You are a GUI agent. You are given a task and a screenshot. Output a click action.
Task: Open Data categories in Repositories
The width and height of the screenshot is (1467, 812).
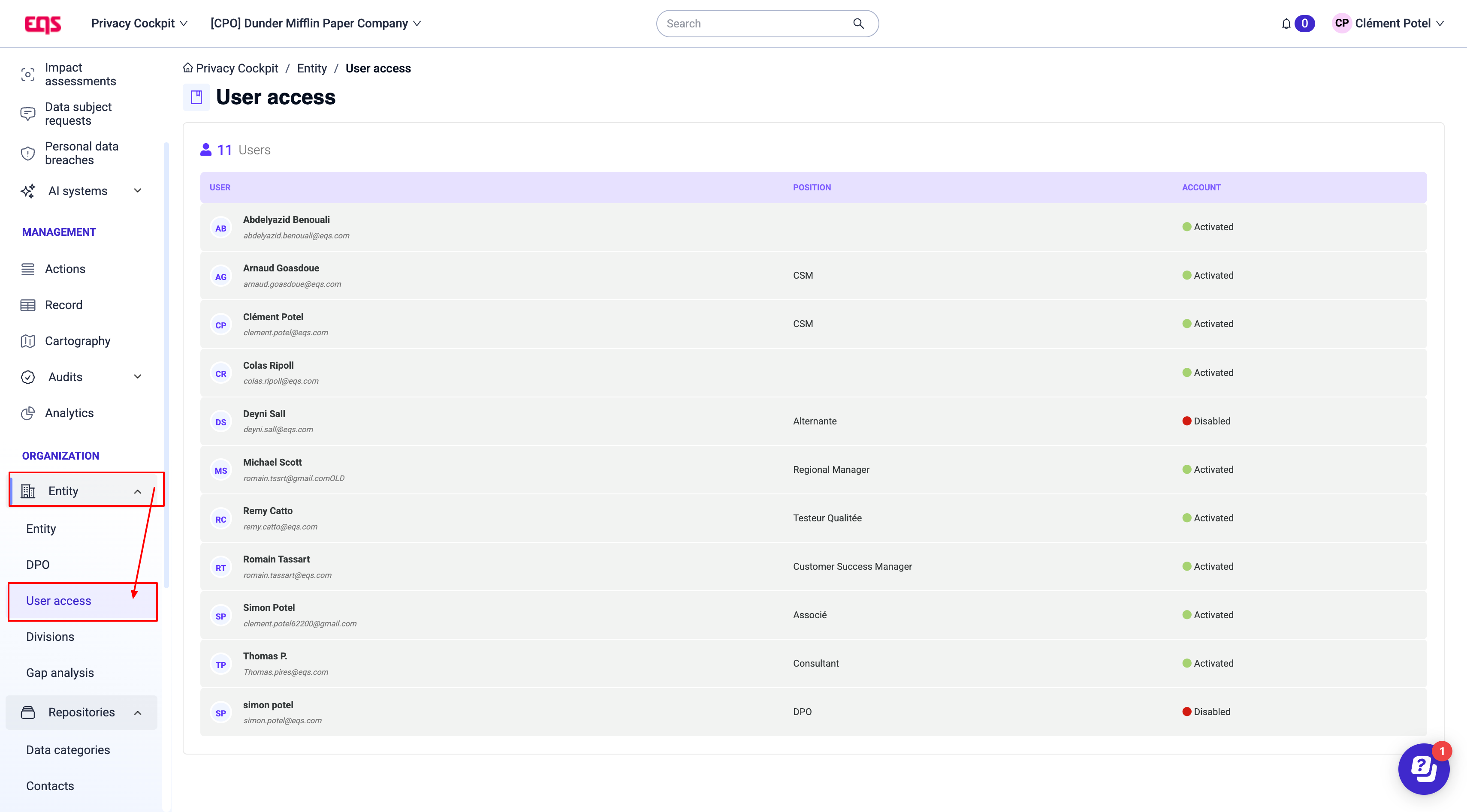point(68,750)
